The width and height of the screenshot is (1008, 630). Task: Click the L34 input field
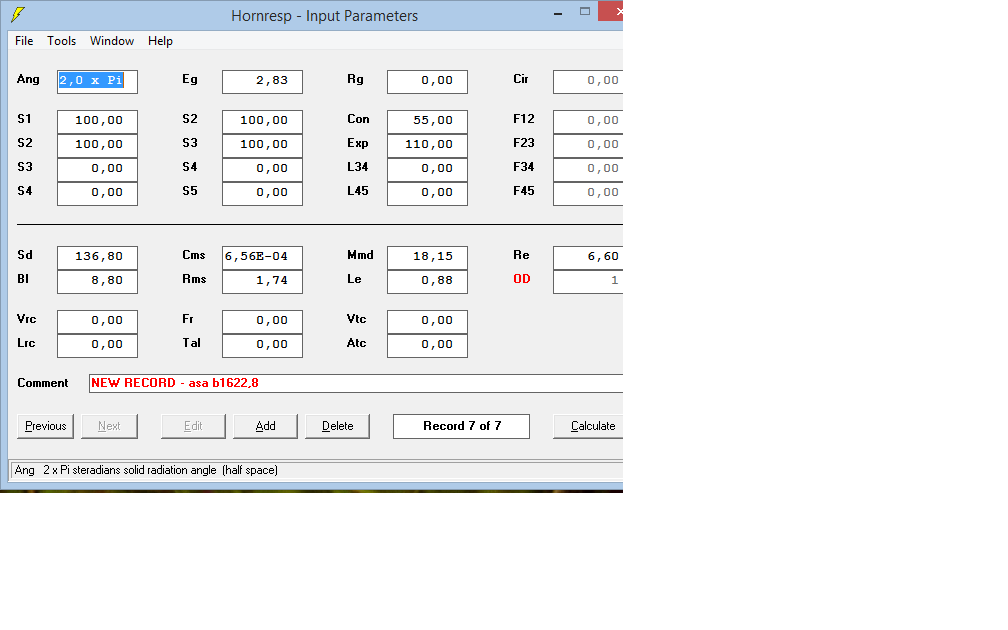(x=428, y=170)
